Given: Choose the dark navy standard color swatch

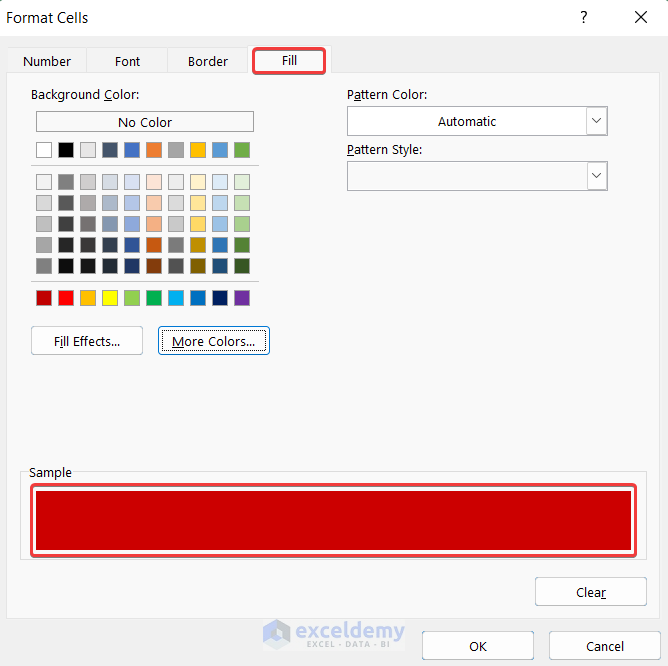Looking at the screenshot, I should click(x=220, y=298).
